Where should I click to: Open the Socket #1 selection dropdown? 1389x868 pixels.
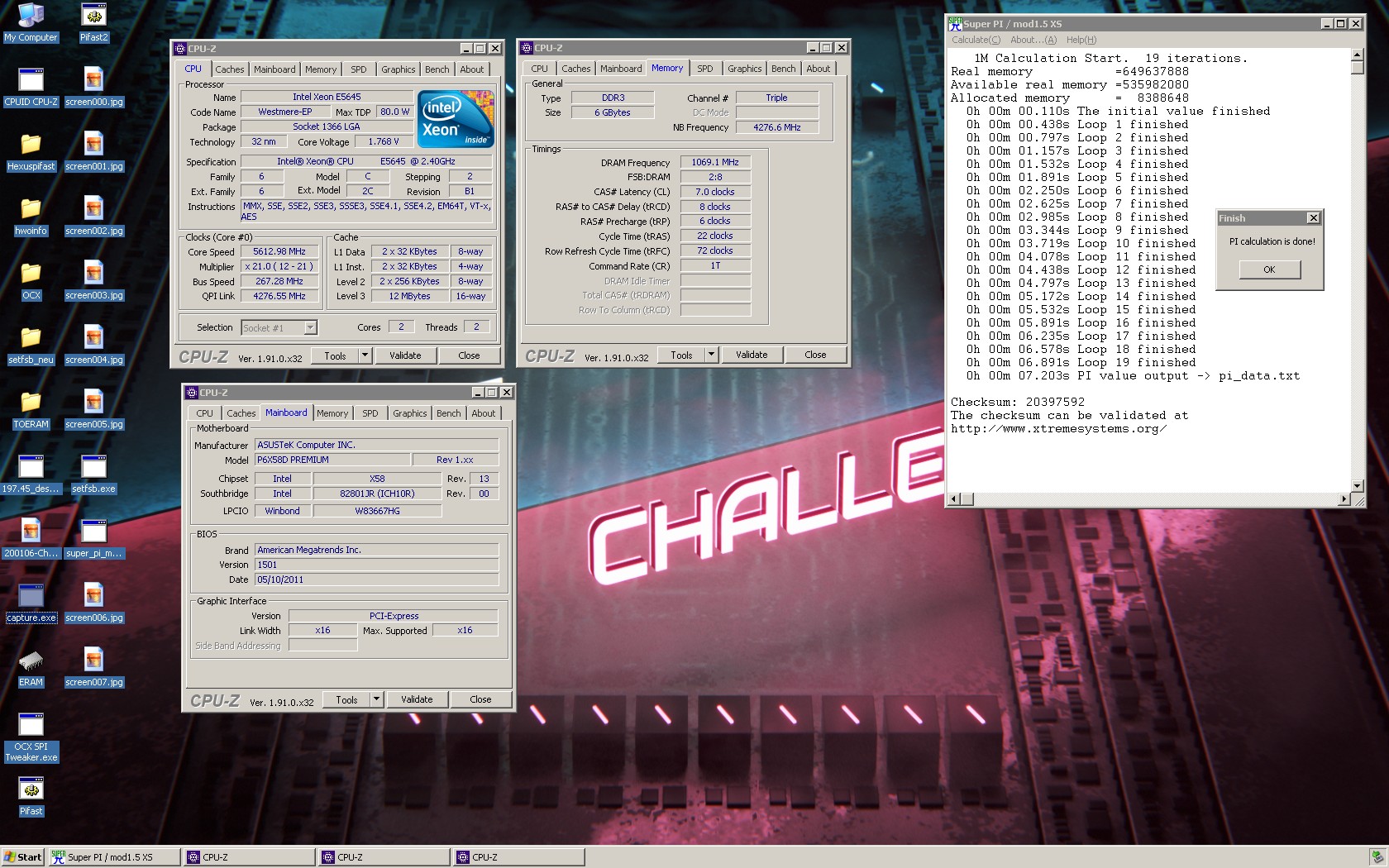(x=310, y=328)
